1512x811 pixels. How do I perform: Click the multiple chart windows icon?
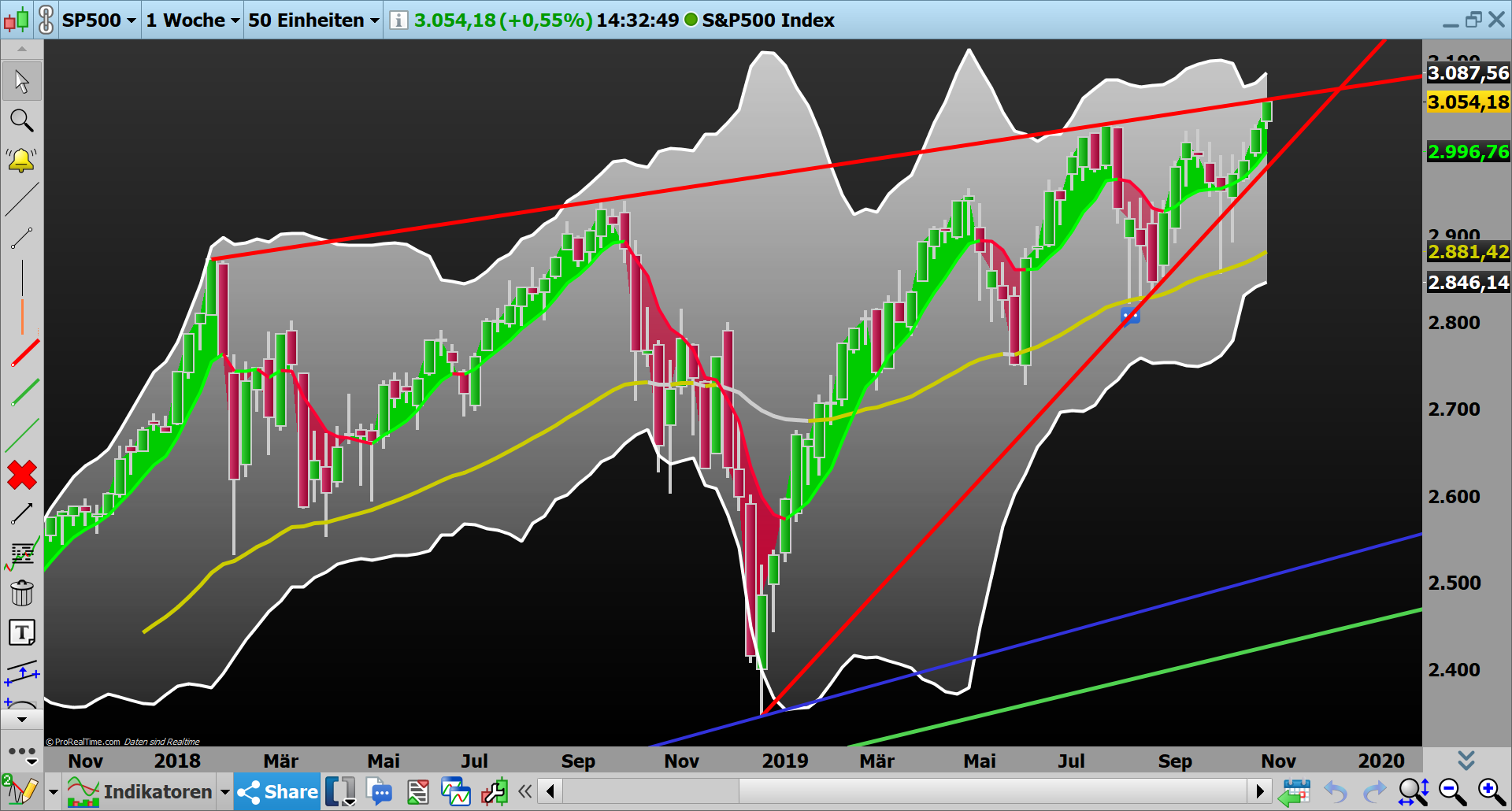click(455, 791)
